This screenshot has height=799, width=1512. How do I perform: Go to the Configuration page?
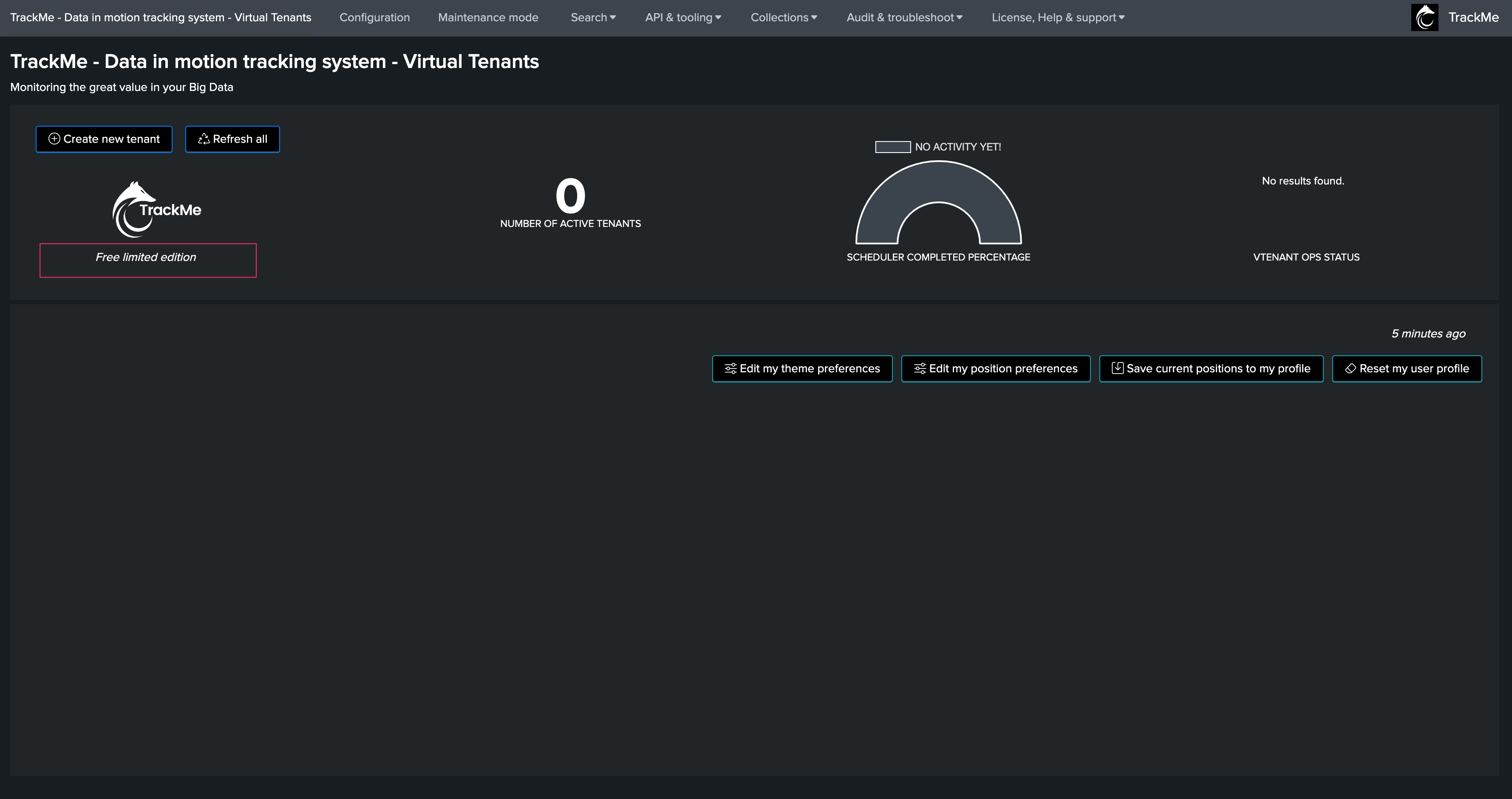[374, 17]
